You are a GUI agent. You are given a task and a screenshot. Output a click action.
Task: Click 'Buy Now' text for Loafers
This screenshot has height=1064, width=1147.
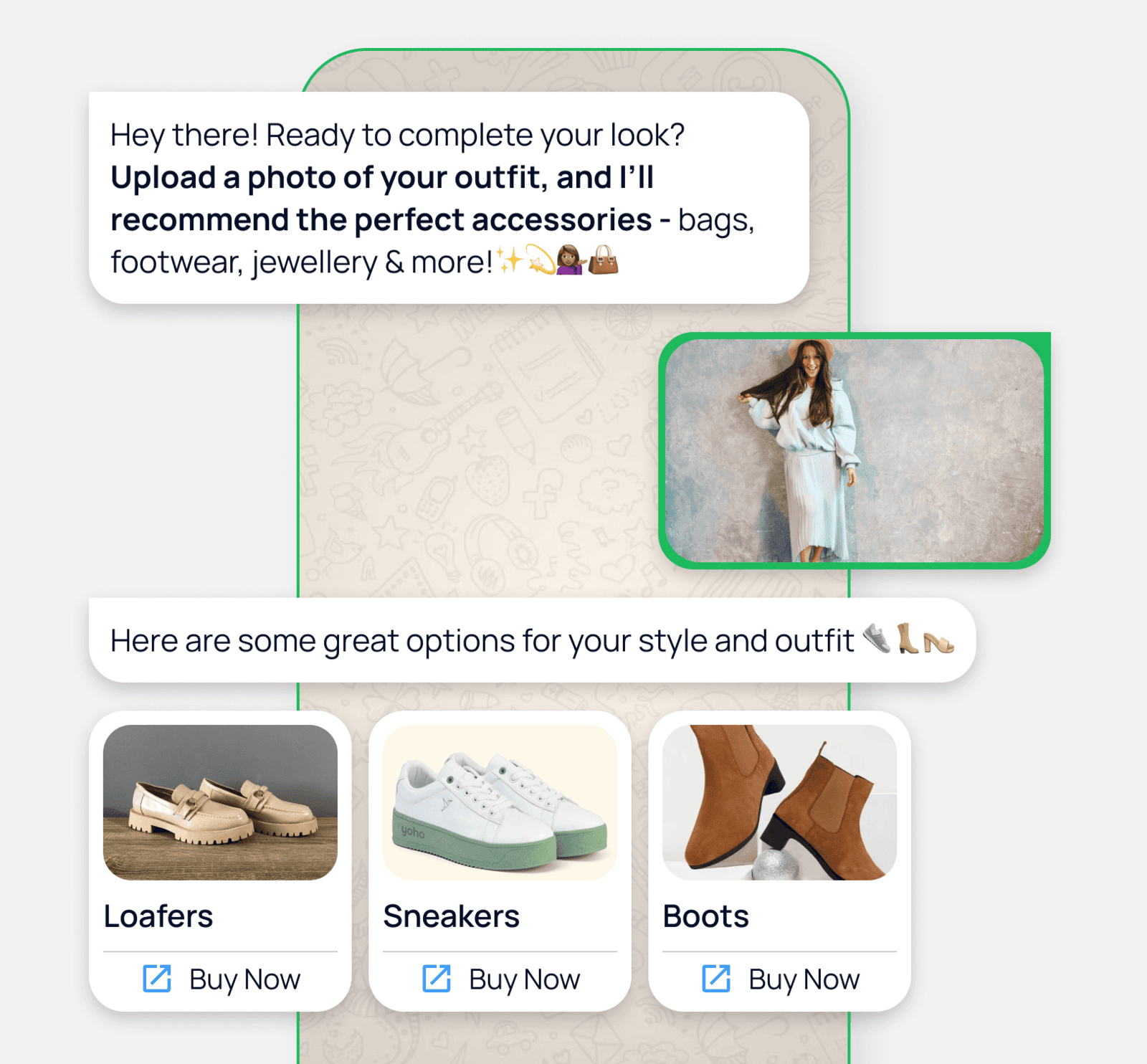click(x=244, y=979)
